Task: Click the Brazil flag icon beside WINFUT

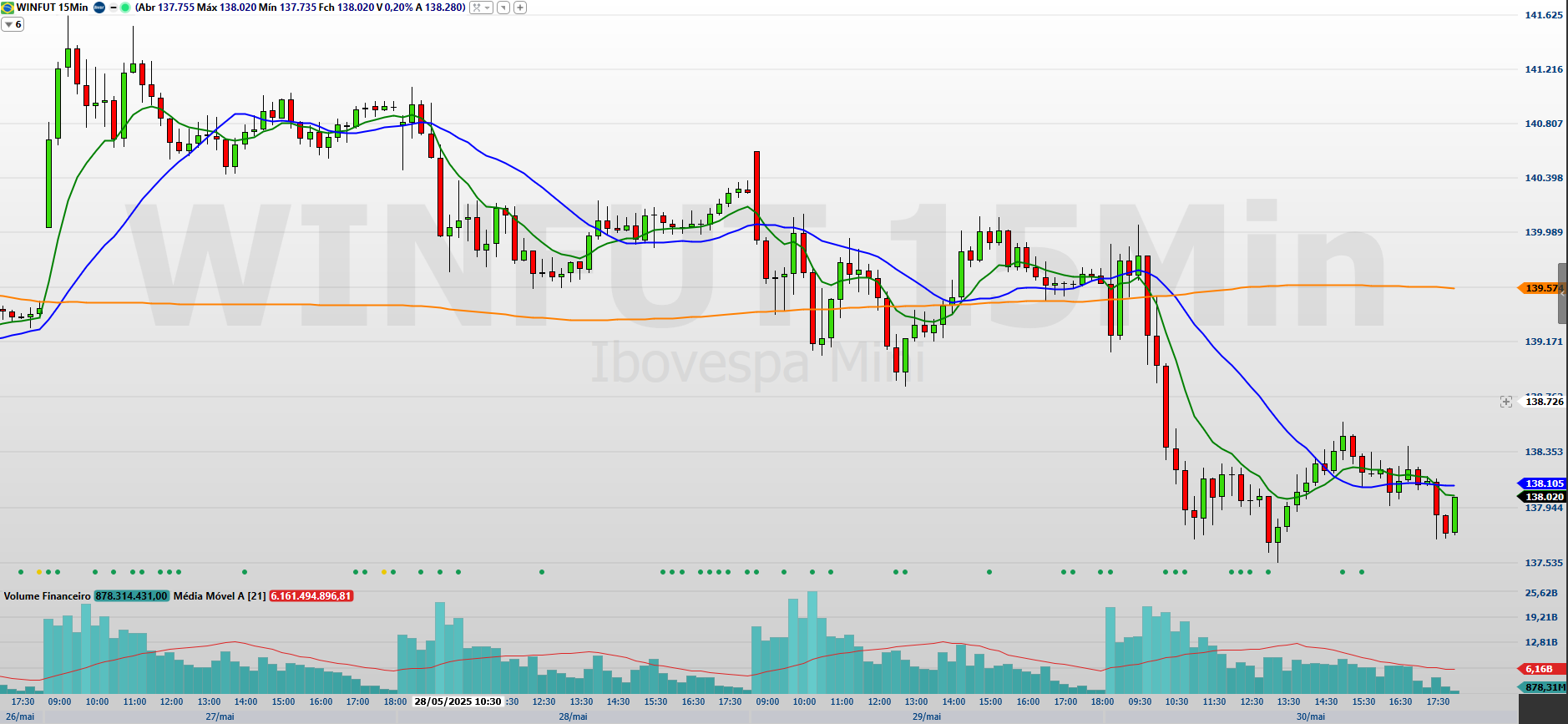Action: point(8,8)
